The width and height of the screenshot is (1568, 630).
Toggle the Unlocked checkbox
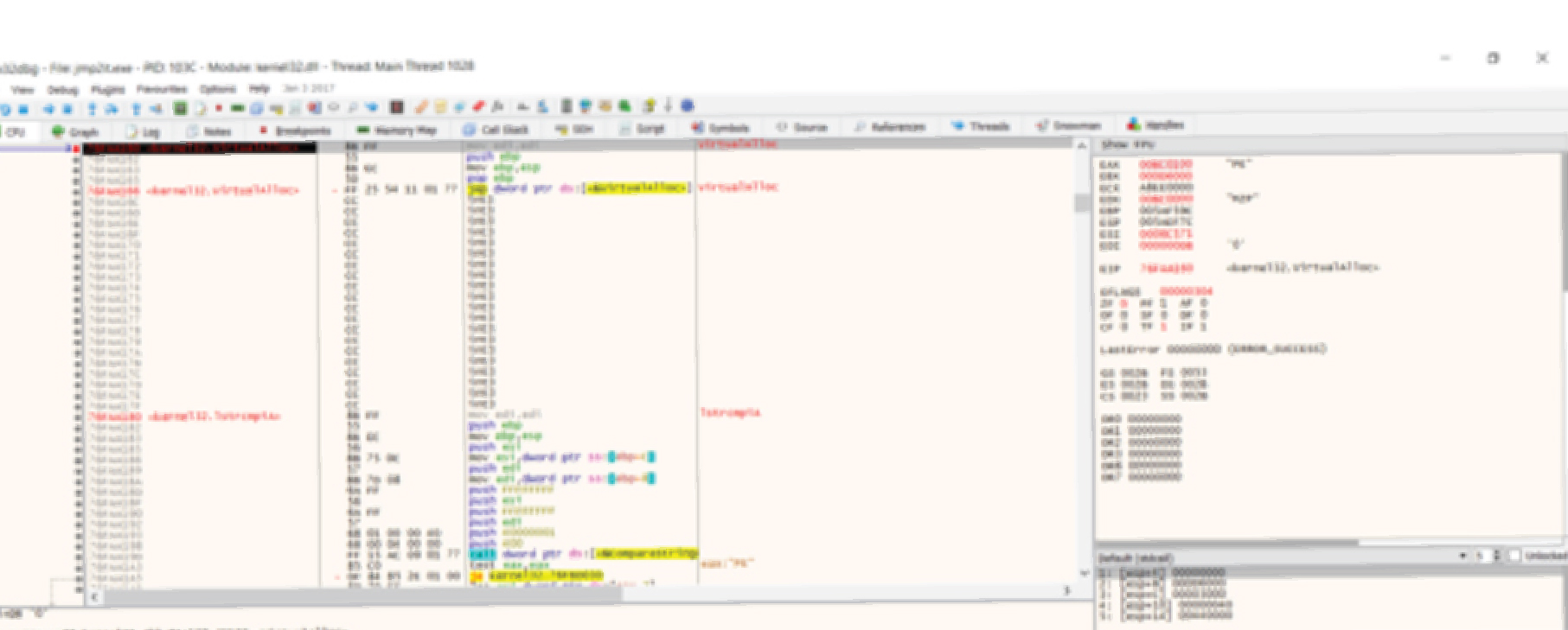(x=1514, y=556)
